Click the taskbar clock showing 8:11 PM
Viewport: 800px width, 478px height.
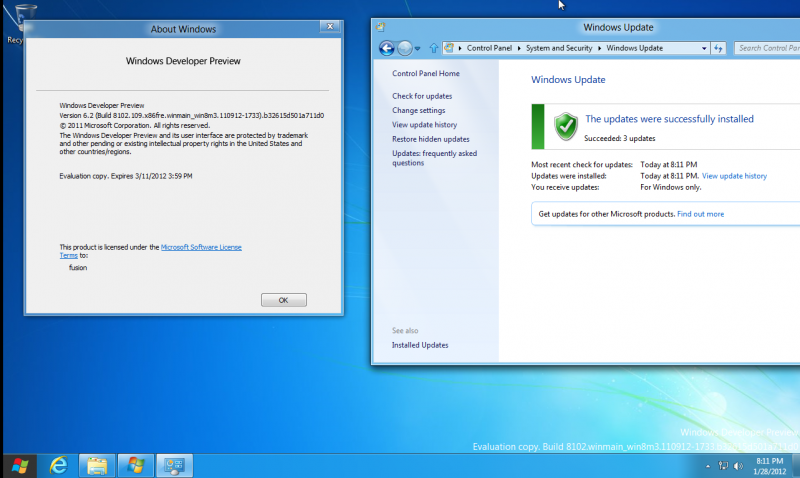[769, 466]
